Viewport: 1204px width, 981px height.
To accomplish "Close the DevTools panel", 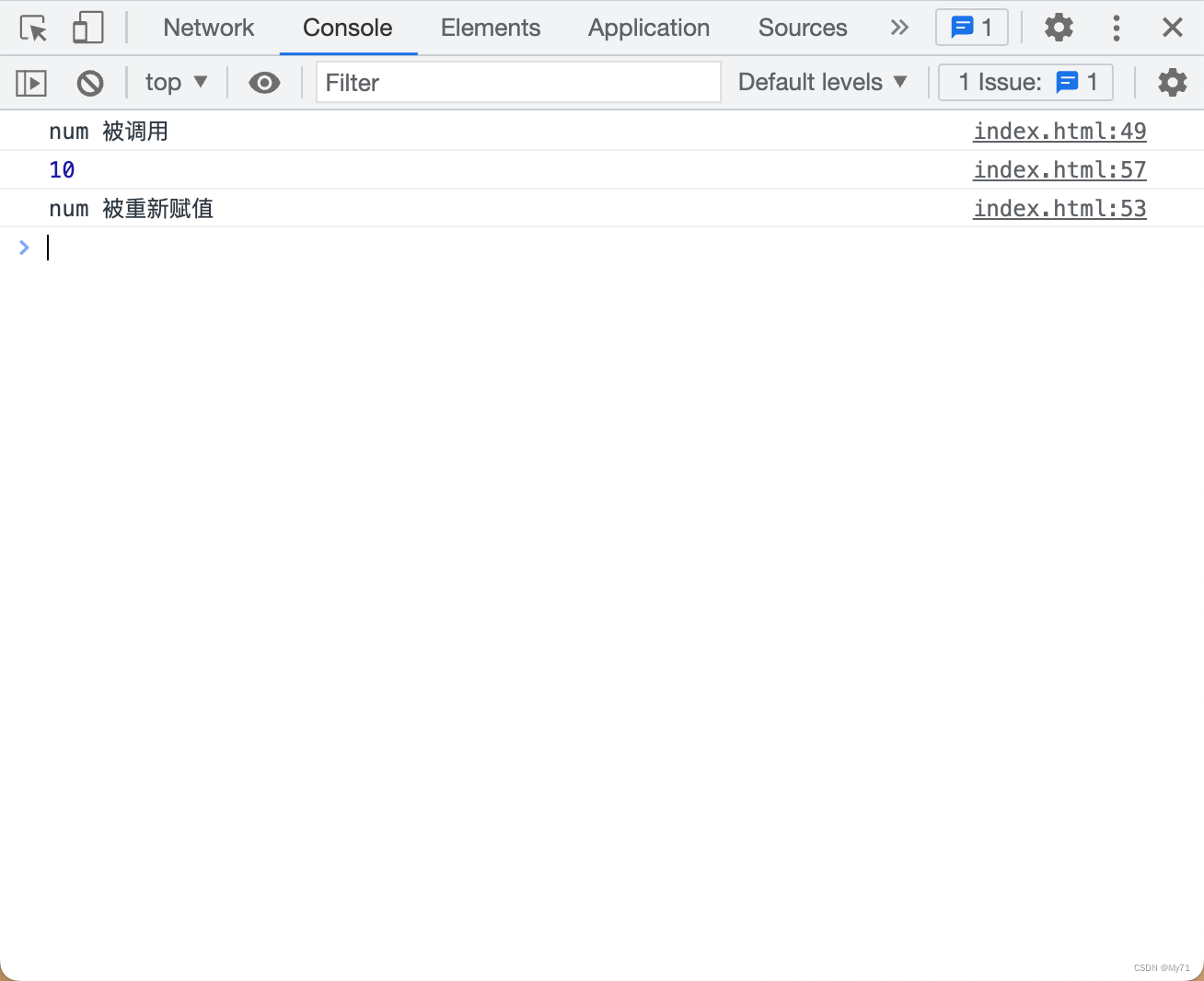I will [1172, 28].
